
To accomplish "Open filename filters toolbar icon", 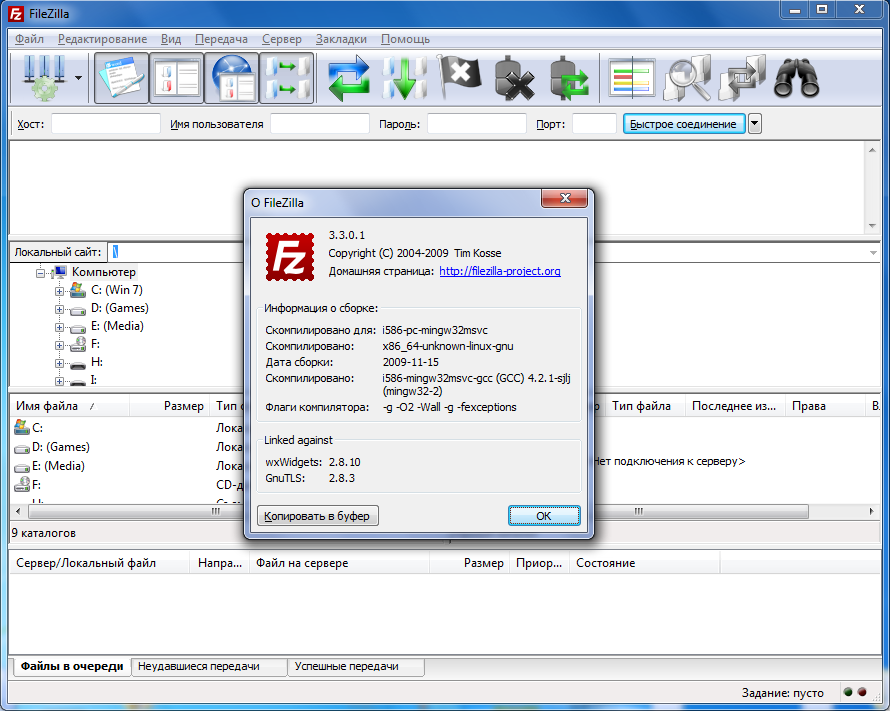I will point(631,78).
